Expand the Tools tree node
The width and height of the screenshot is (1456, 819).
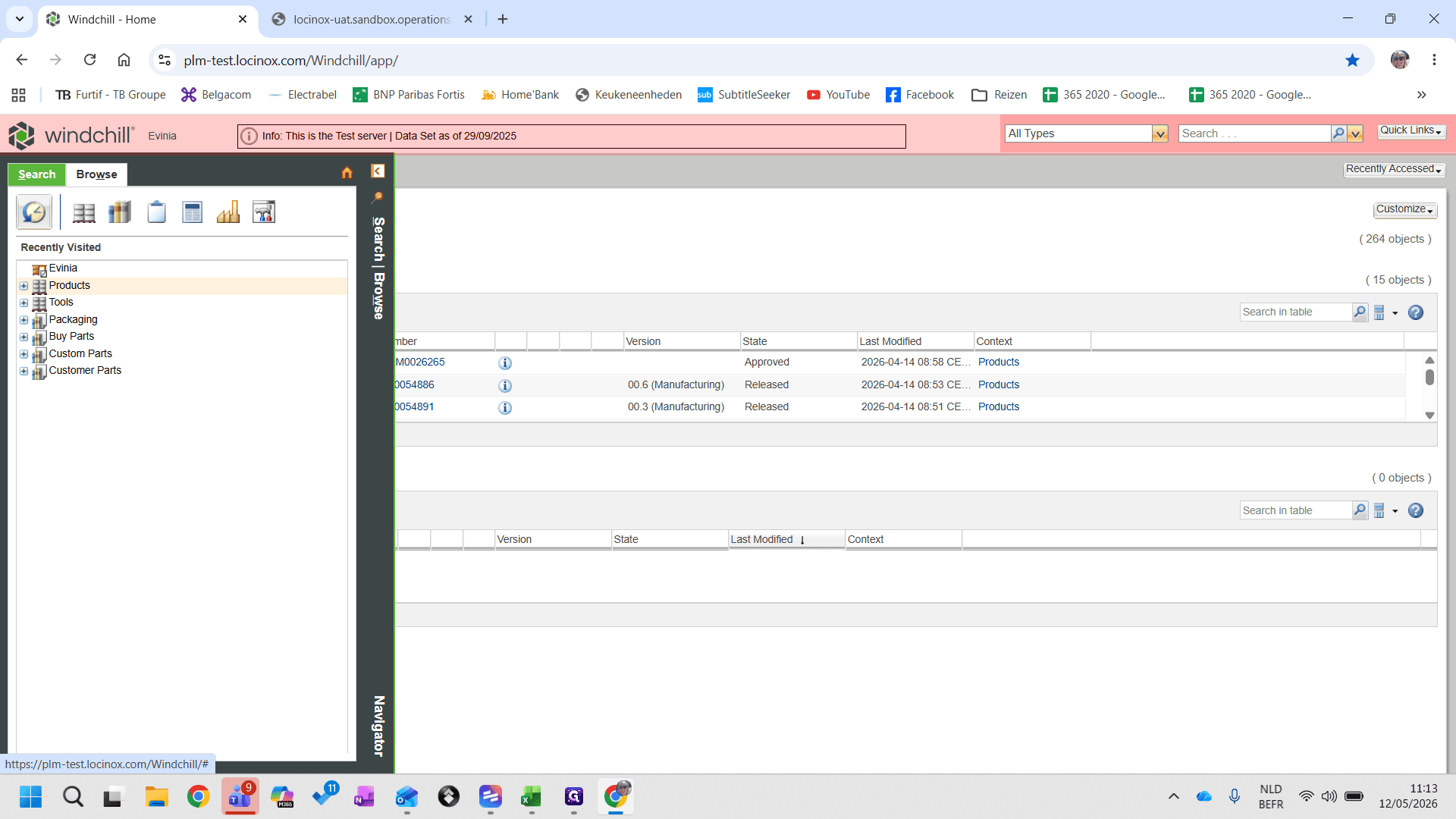click(x=24, y=303)
